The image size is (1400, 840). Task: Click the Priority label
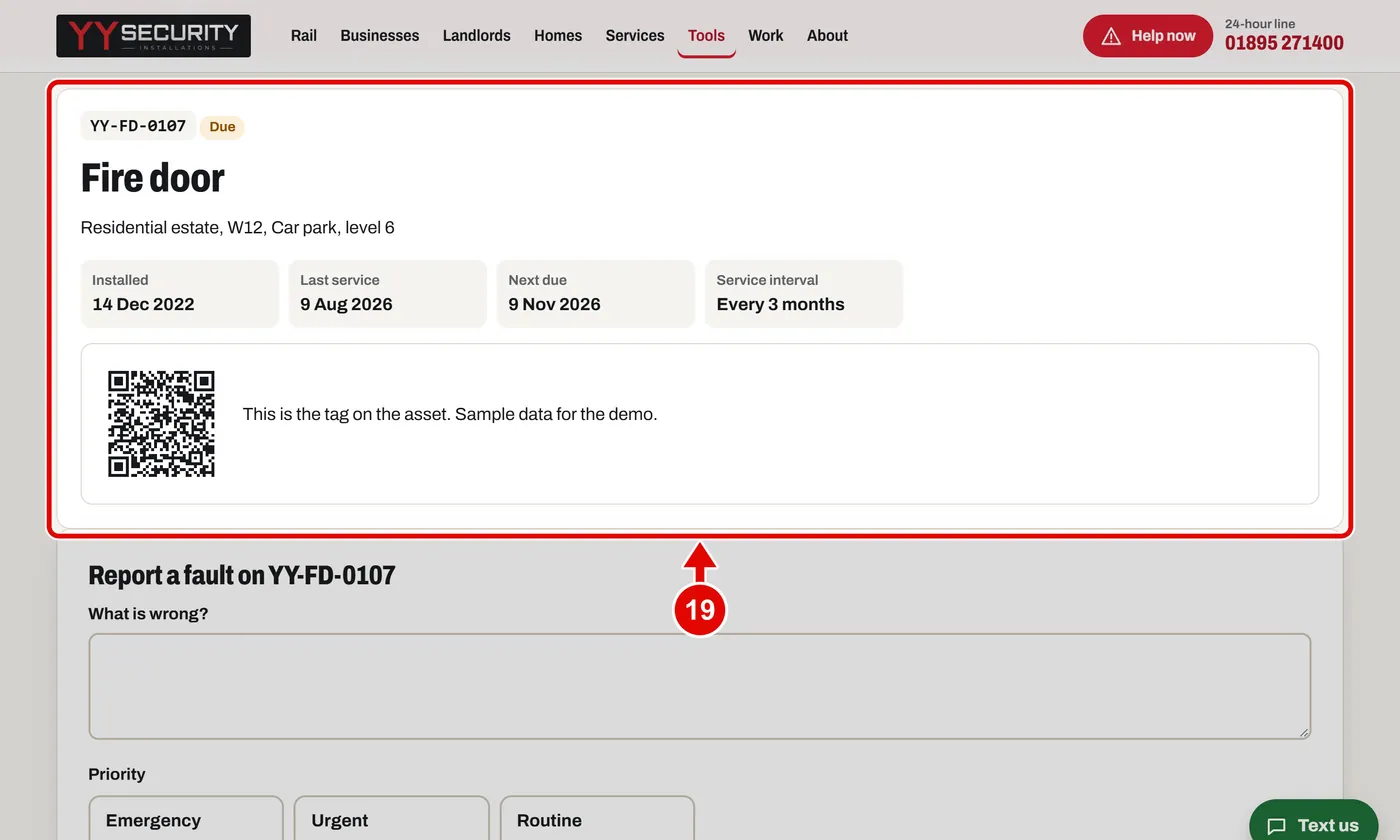117,775
